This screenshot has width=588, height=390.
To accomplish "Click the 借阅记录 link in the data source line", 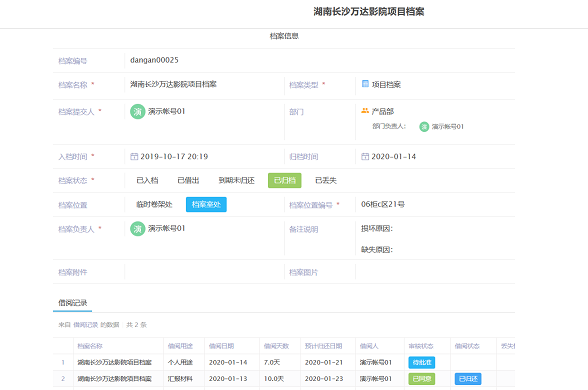I will coord(86,325).
